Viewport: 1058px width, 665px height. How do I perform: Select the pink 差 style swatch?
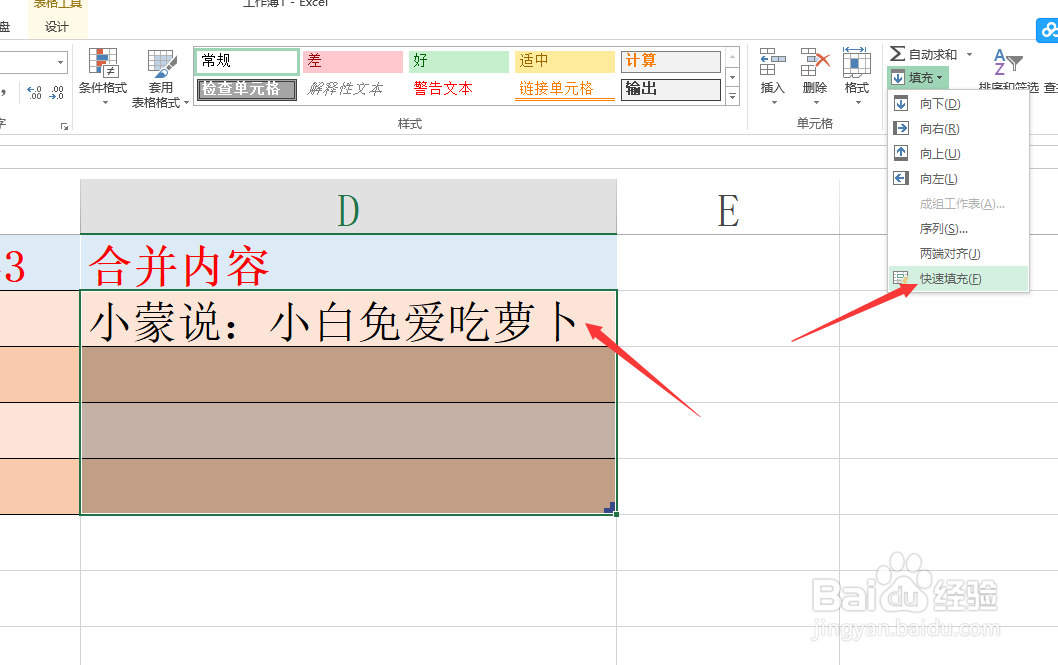pos(352,61)
